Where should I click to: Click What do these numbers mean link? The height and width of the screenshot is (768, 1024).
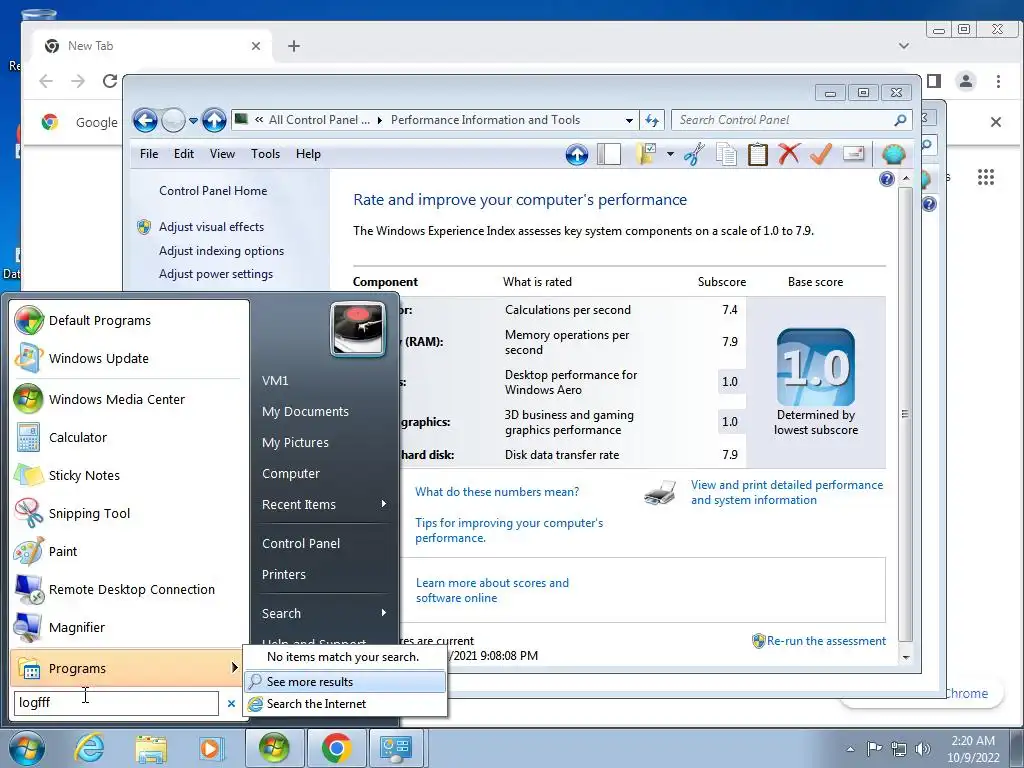point(497,492)
